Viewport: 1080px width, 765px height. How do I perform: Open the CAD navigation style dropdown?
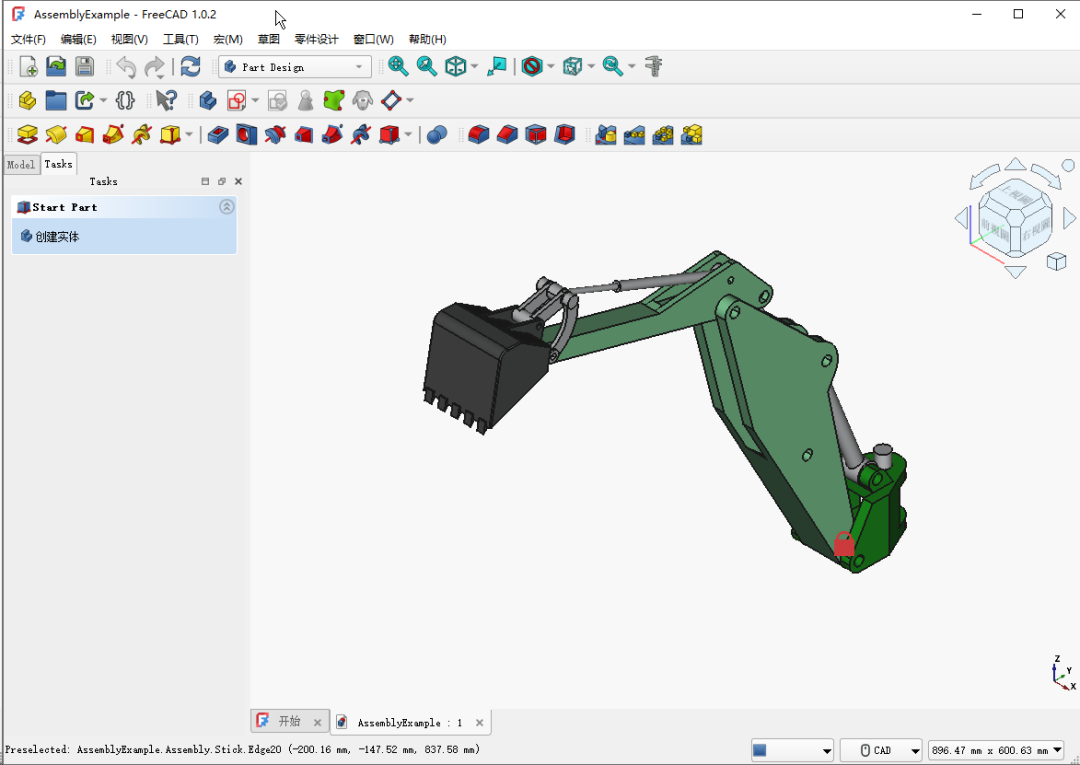coord(880,750)
